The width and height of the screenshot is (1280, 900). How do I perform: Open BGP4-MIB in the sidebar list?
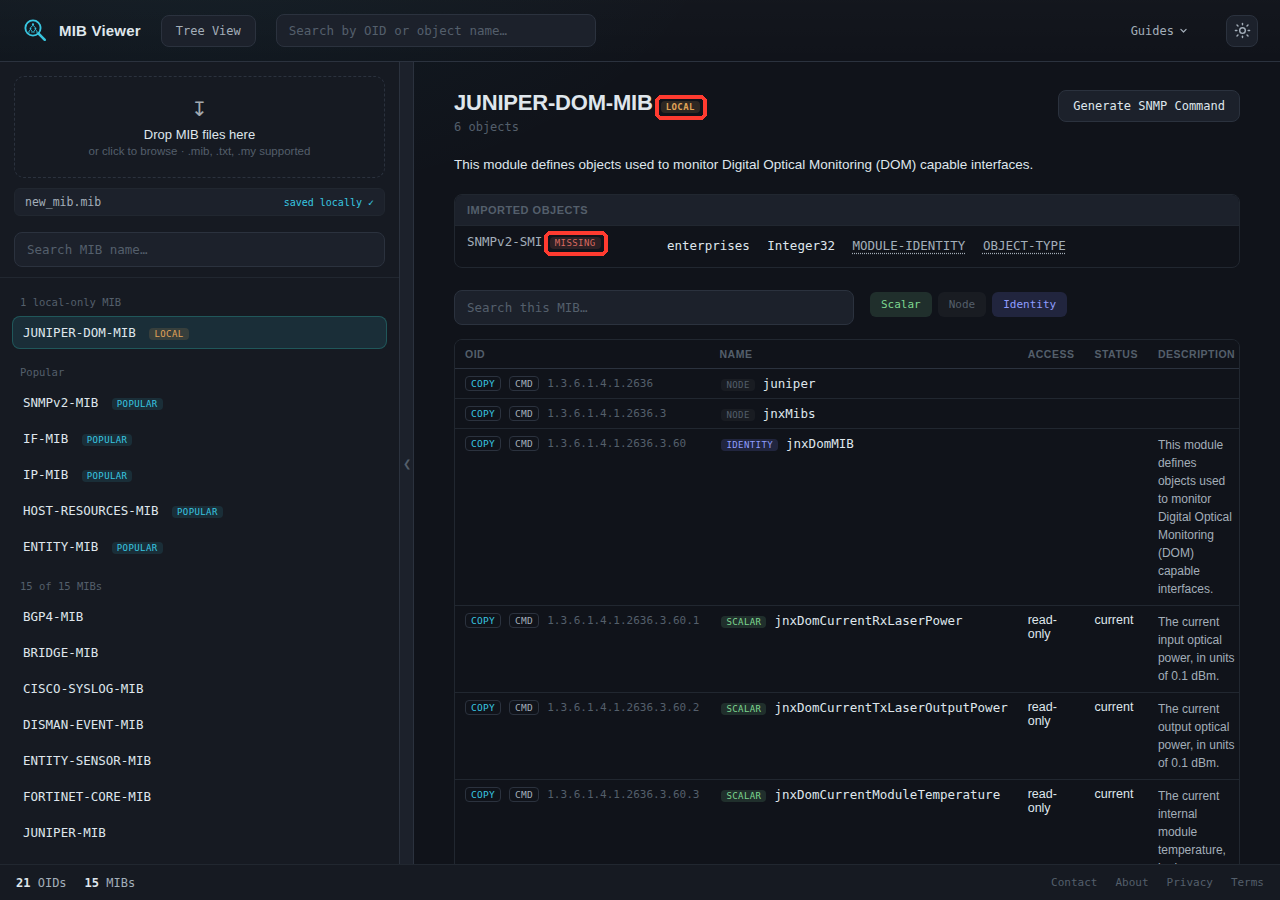tap(199, 617)
